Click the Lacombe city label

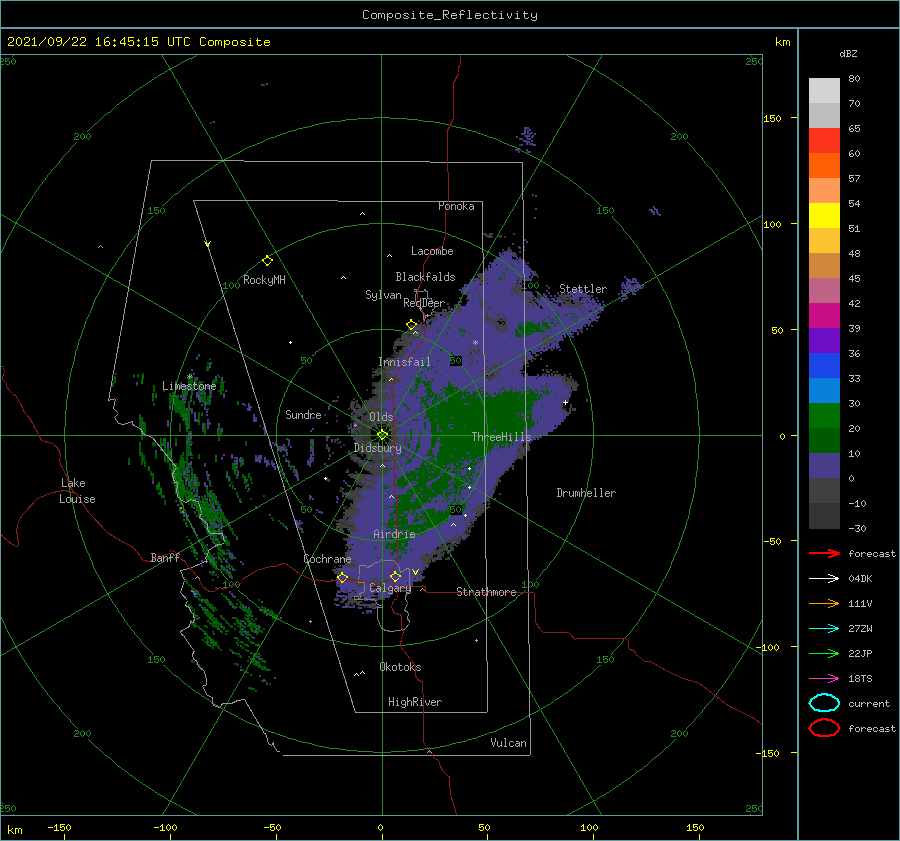pos(432,251)
